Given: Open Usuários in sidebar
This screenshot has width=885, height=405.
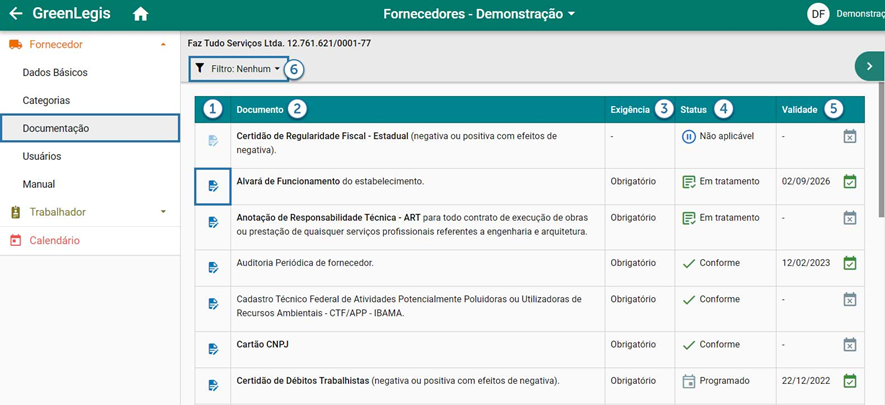Looking at the screenshot, I should point(42,156).
